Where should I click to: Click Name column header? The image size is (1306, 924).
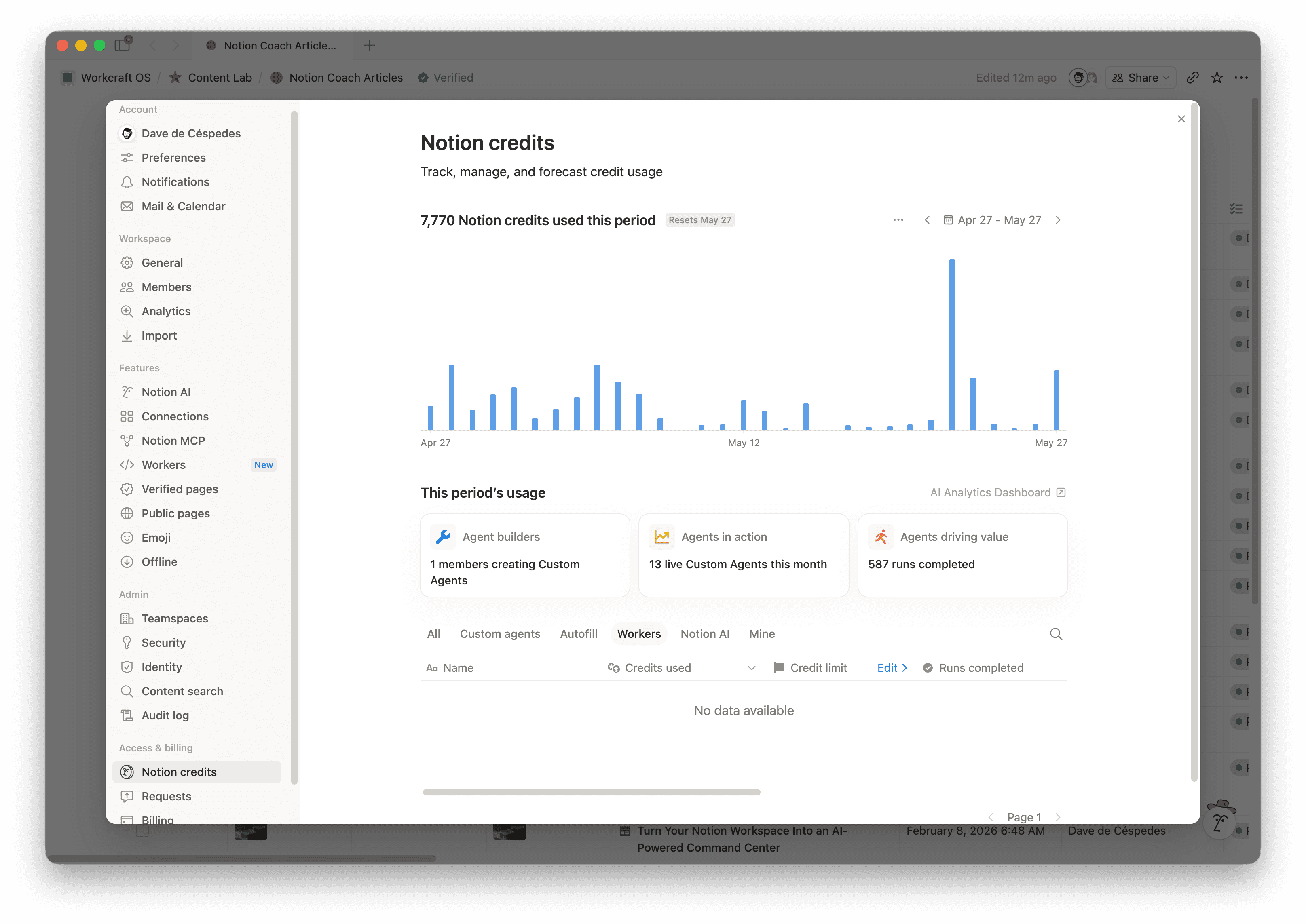[450, 668]
